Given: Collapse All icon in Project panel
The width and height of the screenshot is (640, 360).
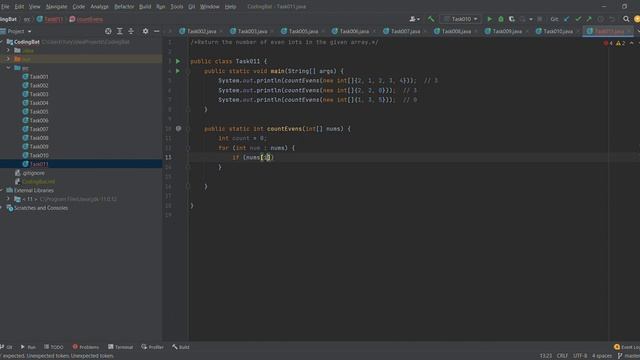Looking at the screenshot, I should click(131, 31).
